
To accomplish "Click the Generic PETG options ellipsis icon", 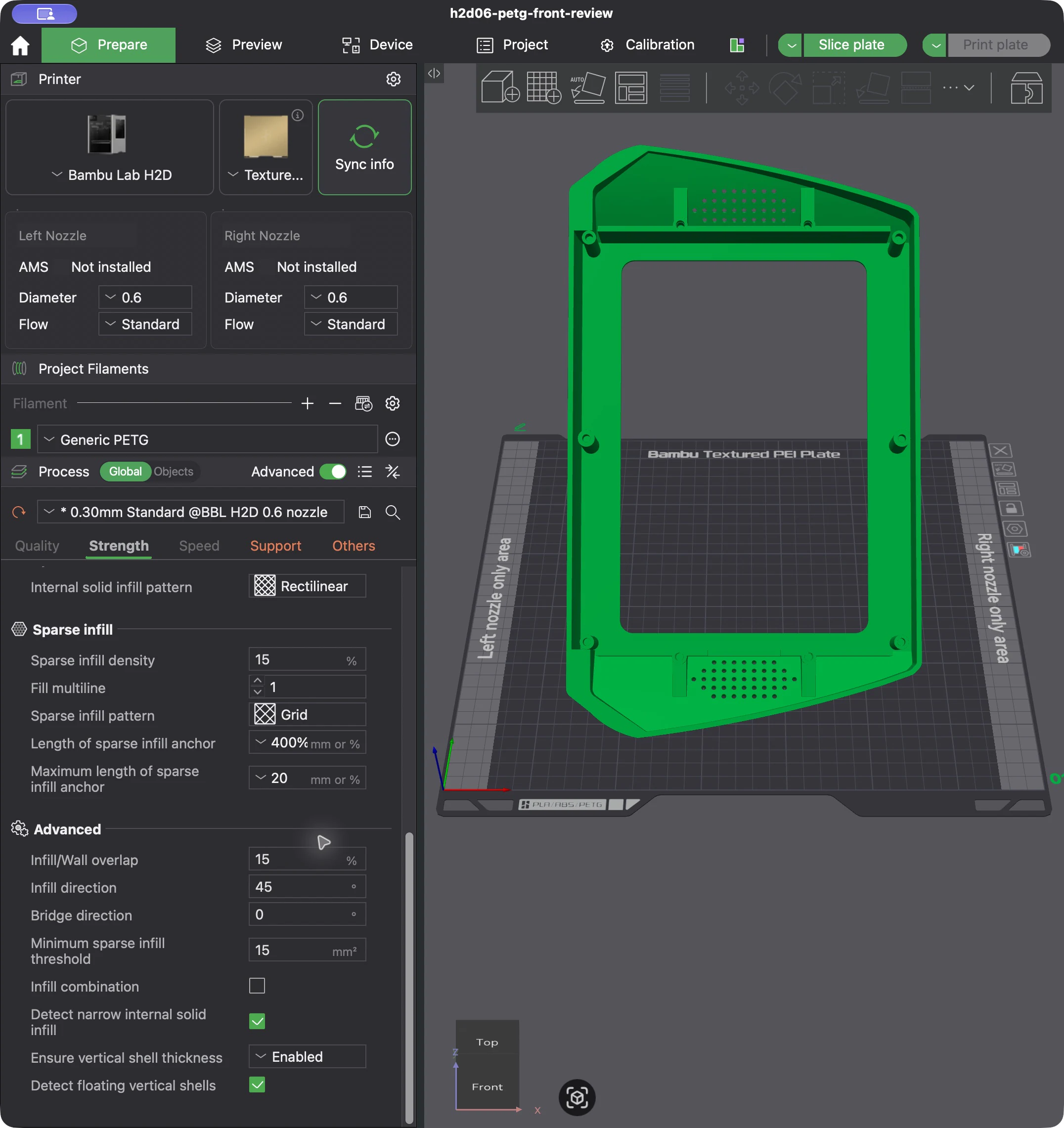I will coord(393,439).
